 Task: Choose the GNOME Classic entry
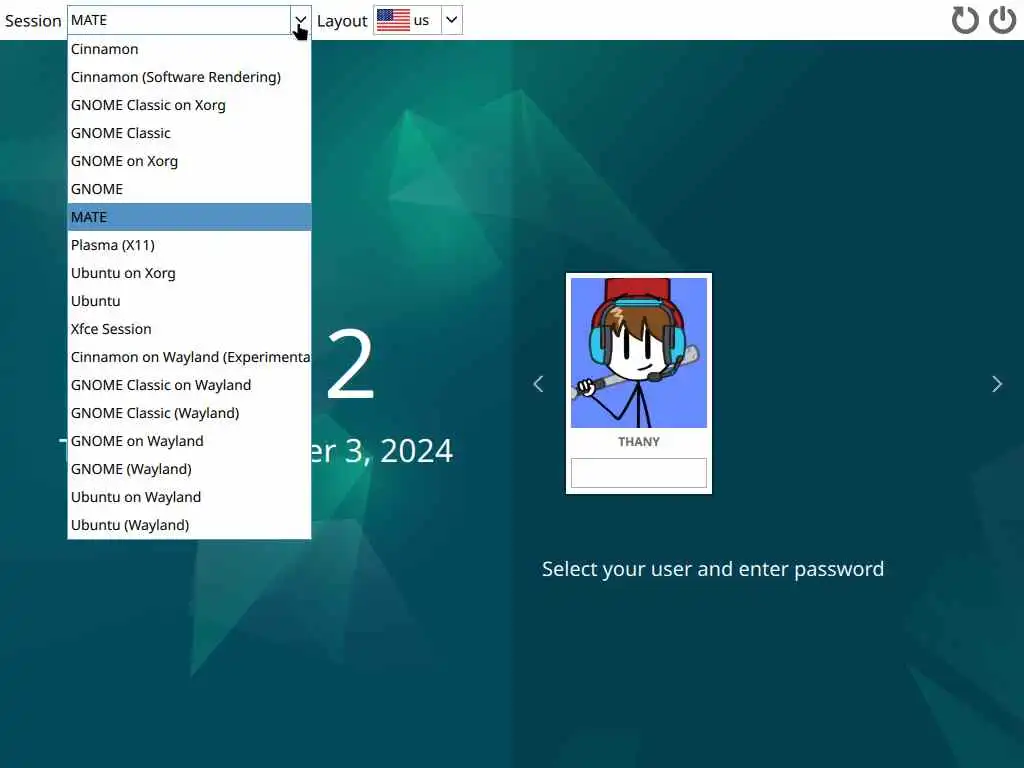189,133
